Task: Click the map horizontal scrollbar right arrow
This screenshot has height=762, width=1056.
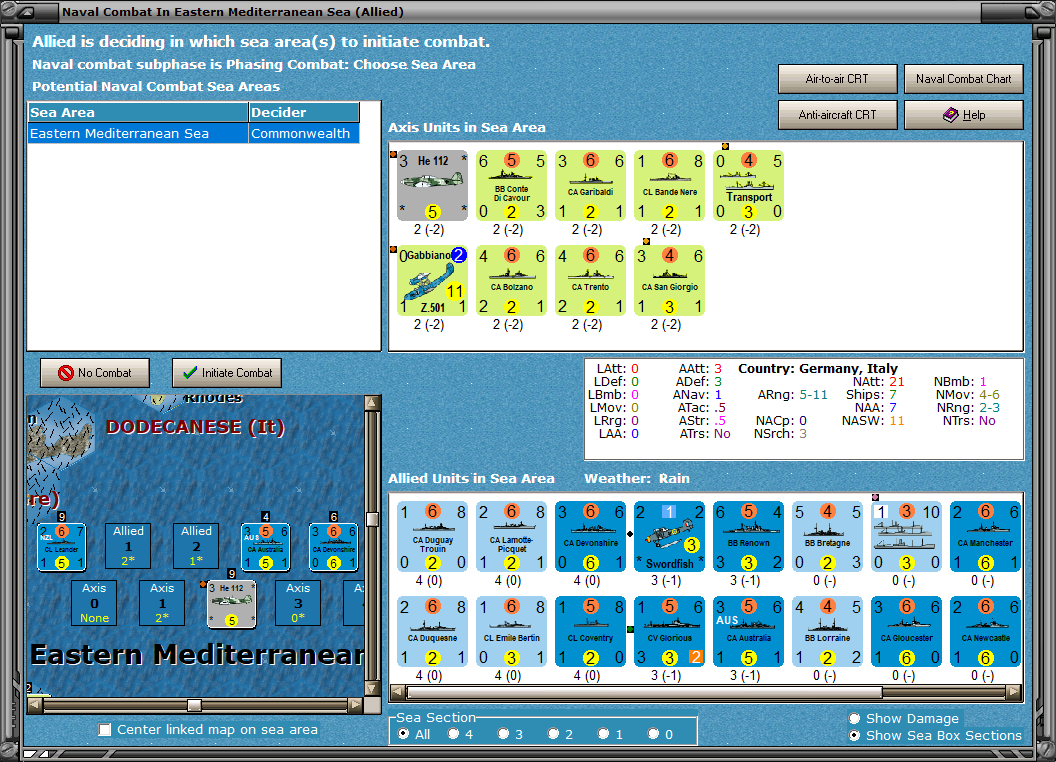Action: tap(355, 705)
